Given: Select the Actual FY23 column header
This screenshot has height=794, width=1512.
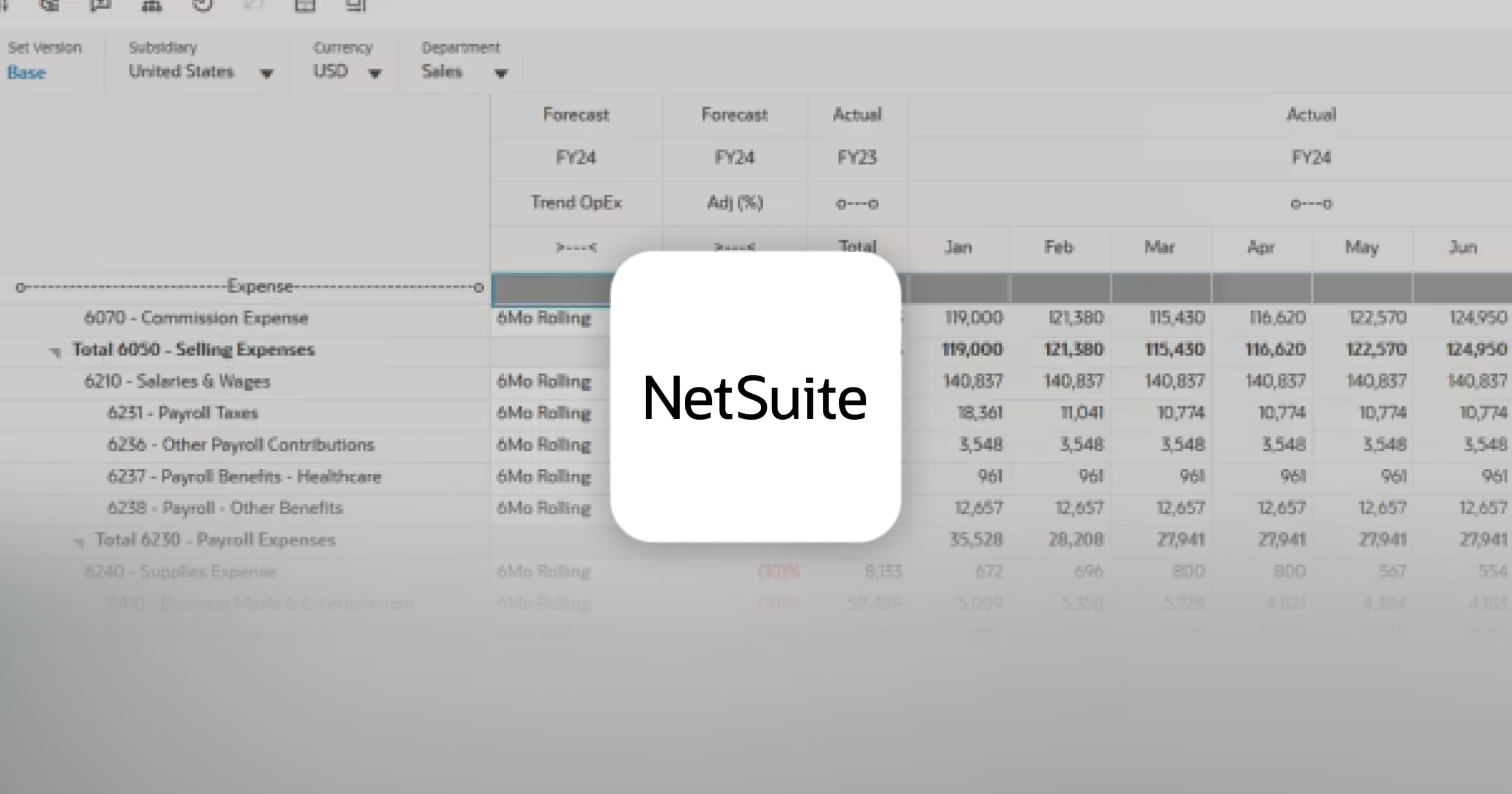Looking at the screenshot, I should click(857, 158).
